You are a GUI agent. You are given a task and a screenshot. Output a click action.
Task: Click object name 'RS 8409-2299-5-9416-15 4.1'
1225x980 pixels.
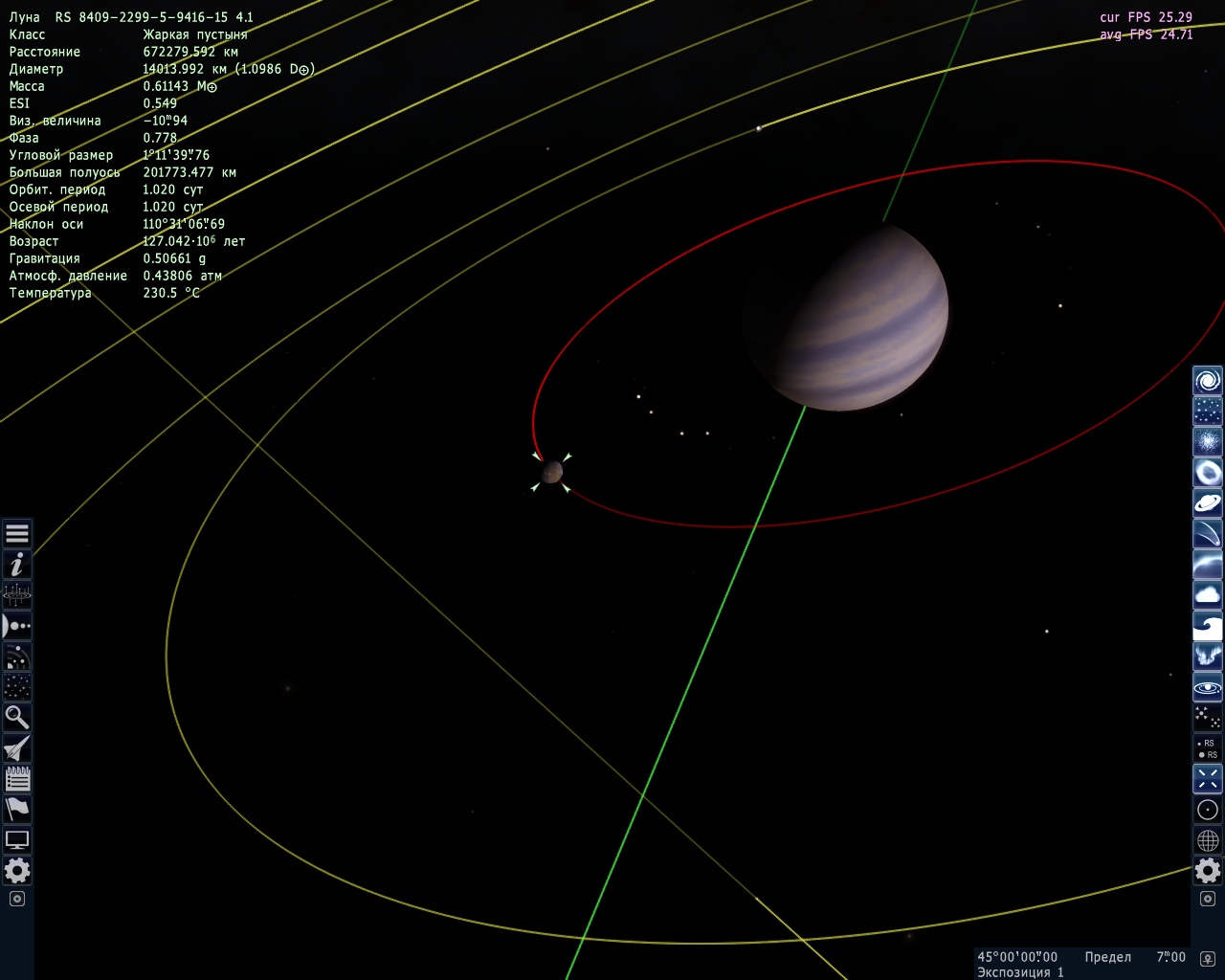click(154, 17)
